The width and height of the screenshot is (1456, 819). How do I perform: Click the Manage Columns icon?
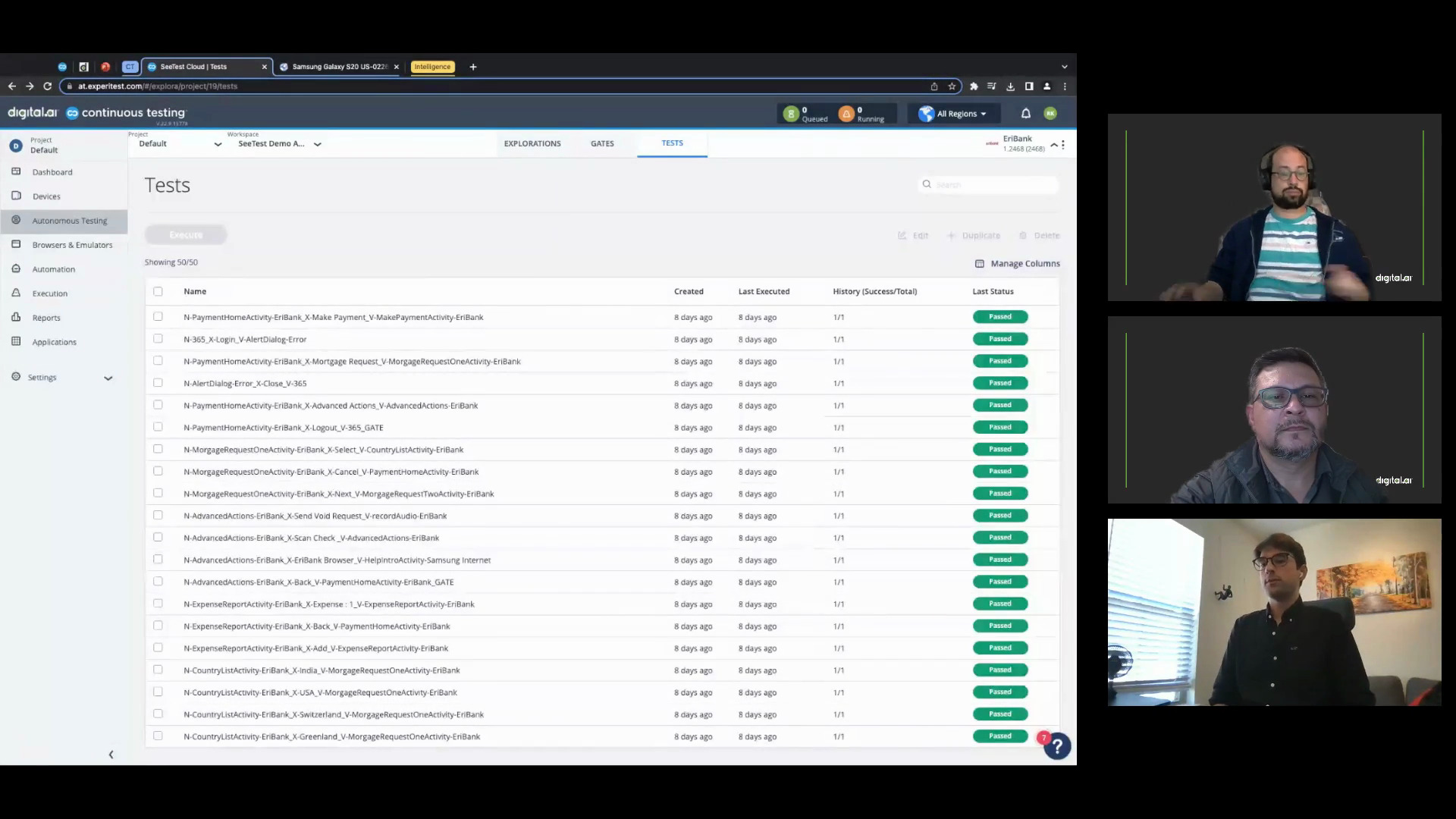click(979, 262)
